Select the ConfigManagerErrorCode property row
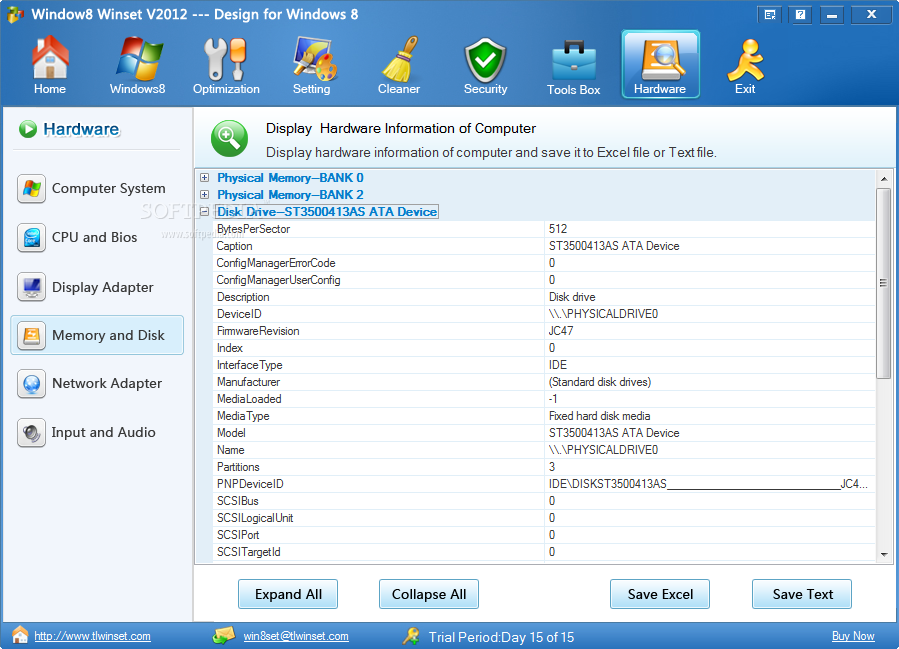Image resolution: width=899 pixels, height=649 pixels. pos(544,263)
